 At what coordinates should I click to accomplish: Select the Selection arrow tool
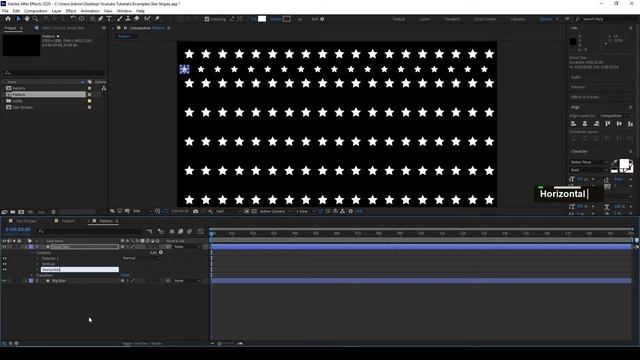18,19
